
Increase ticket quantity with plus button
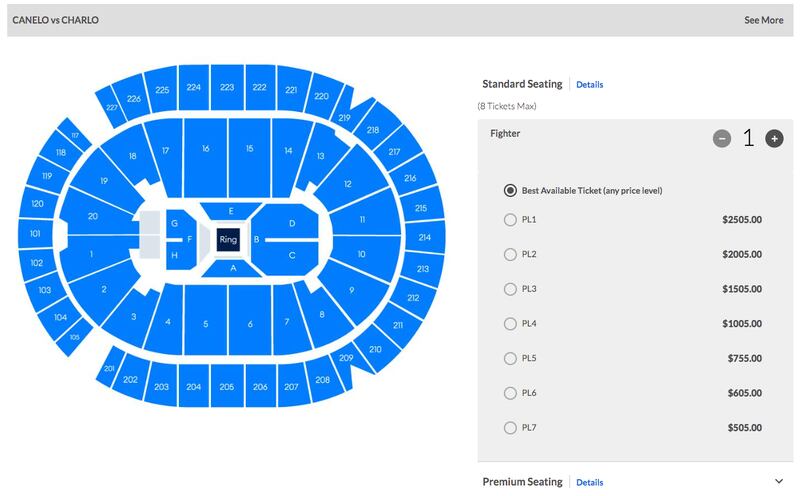[774, 138]
